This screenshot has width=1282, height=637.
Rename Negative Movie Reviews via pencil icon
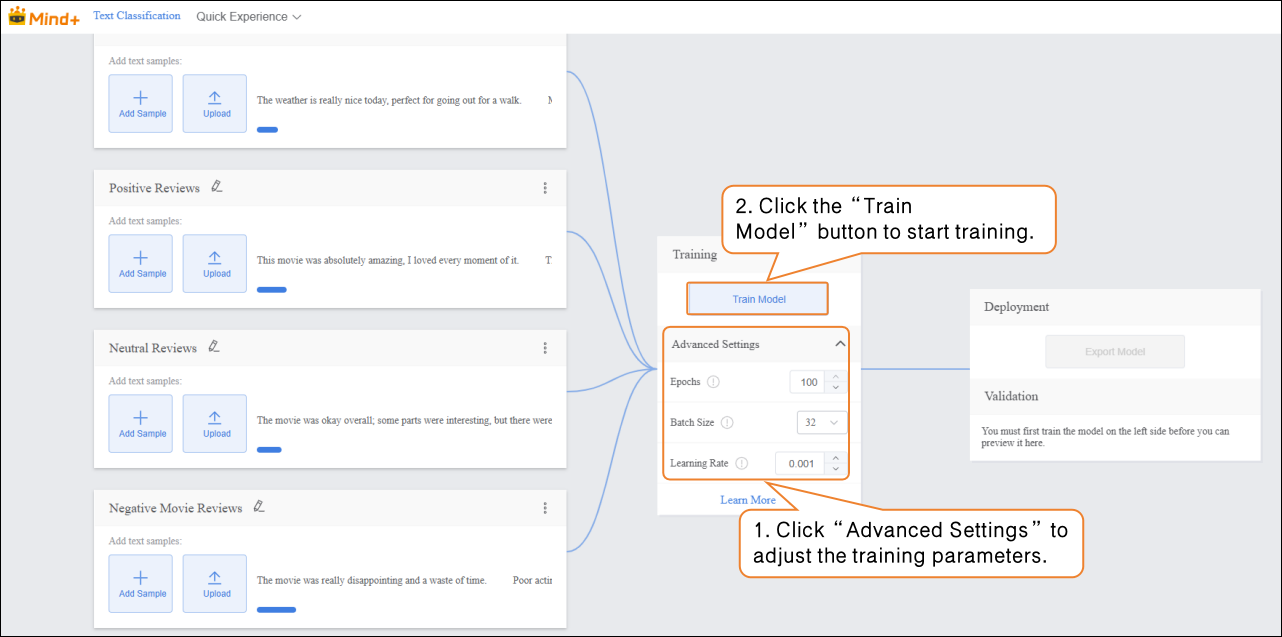click(259, 507)
